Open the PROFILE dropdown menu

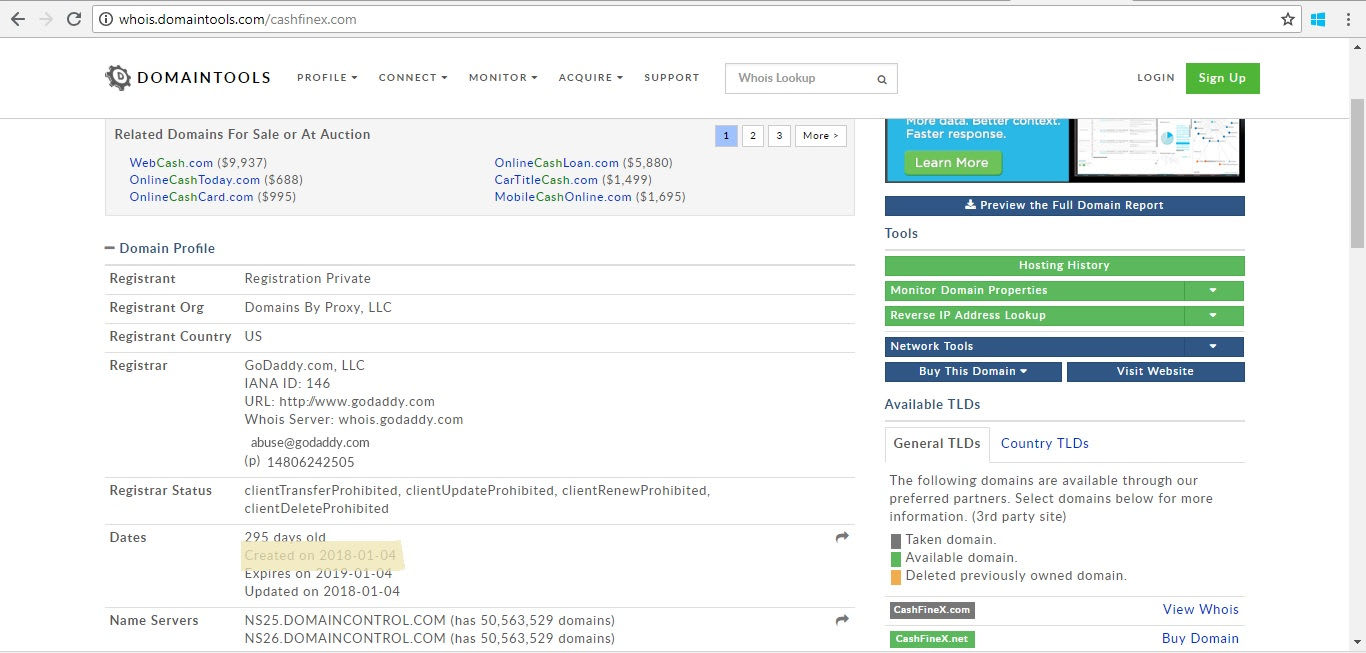[x=327, y=77]
